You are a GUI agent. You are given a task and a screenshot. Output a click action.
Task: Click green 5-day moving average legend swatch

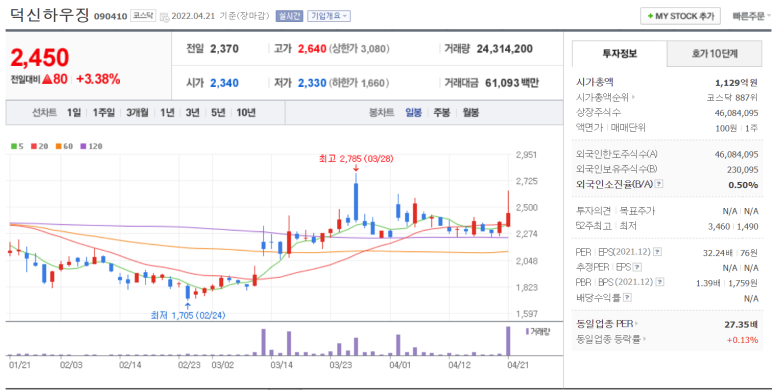click(14, 146)
